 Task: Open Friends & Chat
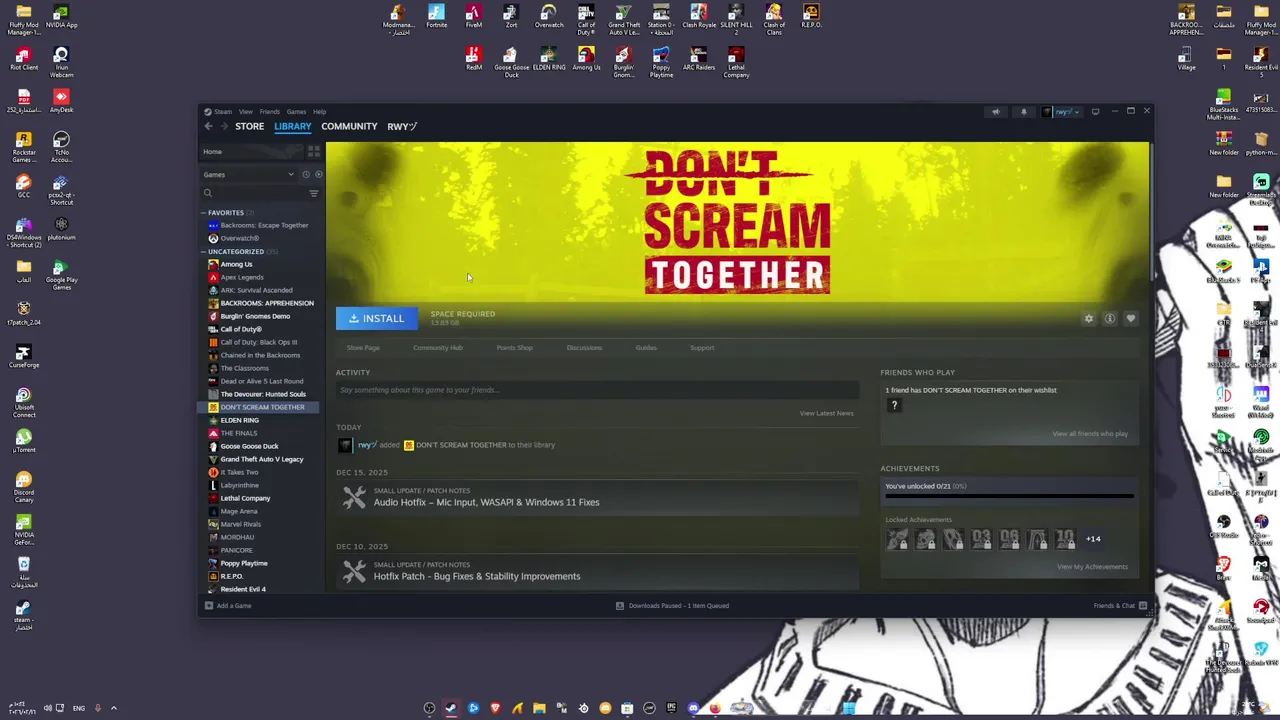coord(1120,606)
